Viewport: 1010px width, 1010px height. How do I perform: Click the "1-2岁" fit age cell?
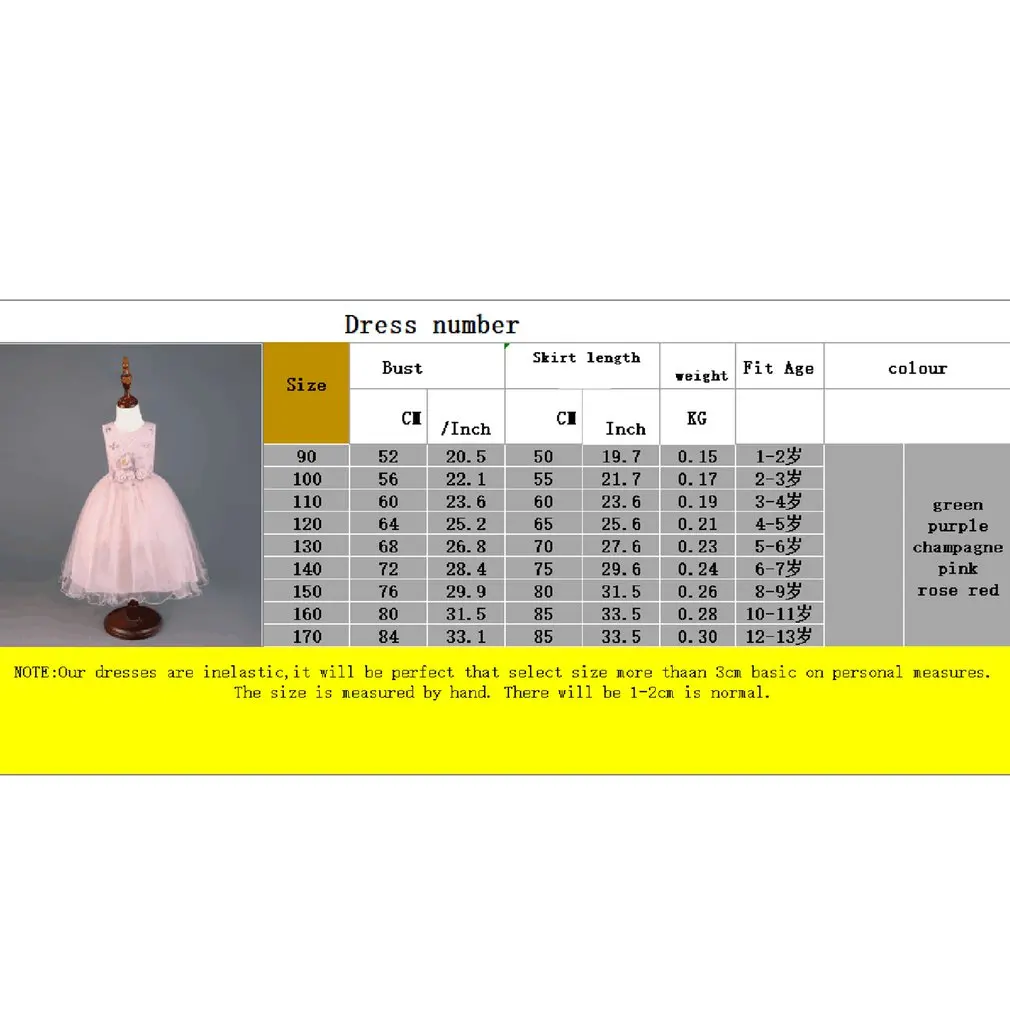coord(778,456)
